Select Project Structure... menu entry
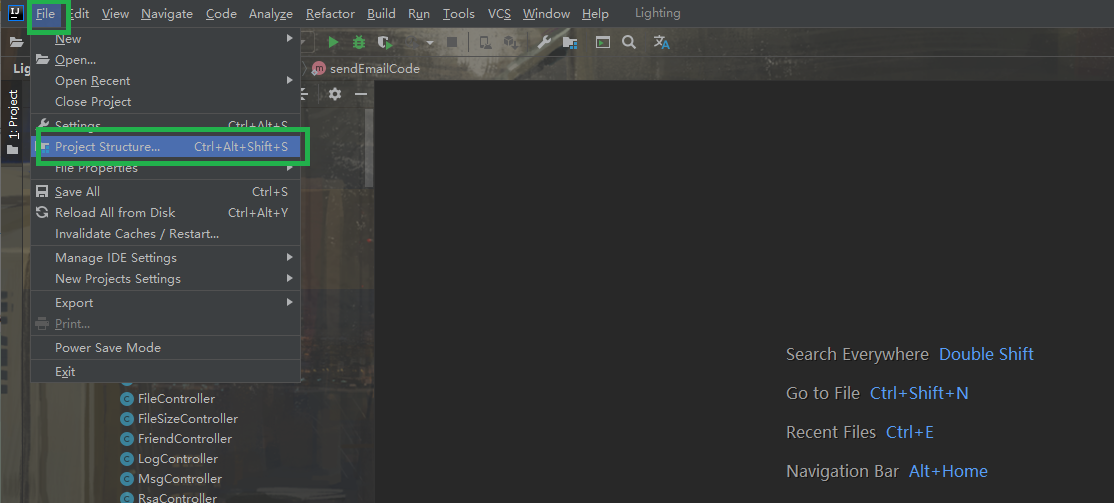The image size is (1114, 503). [166, 147]
